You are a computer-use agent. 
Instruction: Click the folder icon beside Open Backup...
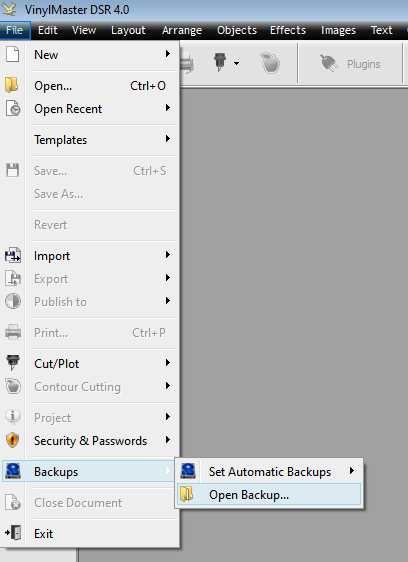point(186,494)
